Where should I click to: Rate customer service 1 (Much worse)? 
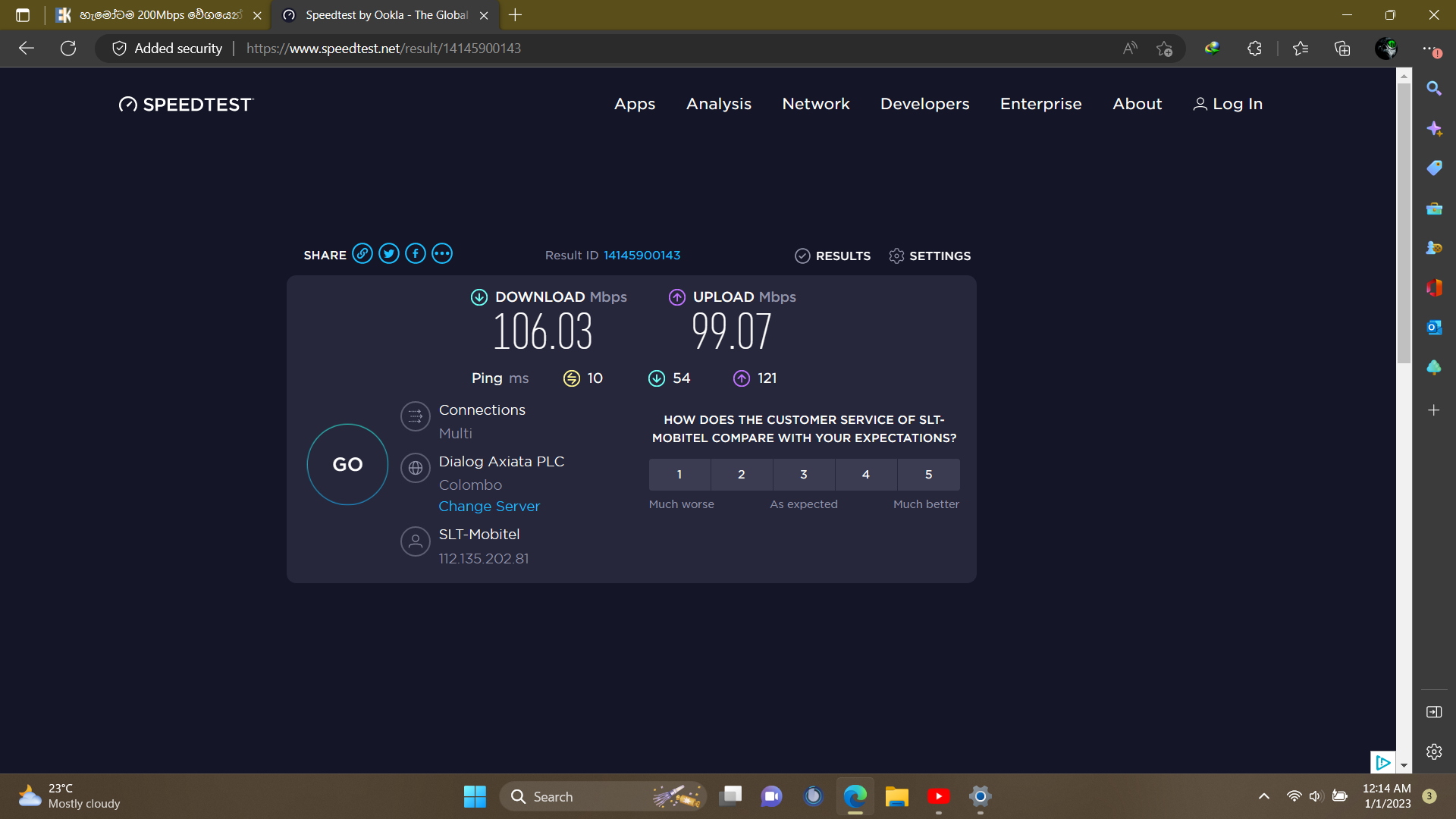coord(679,475)
